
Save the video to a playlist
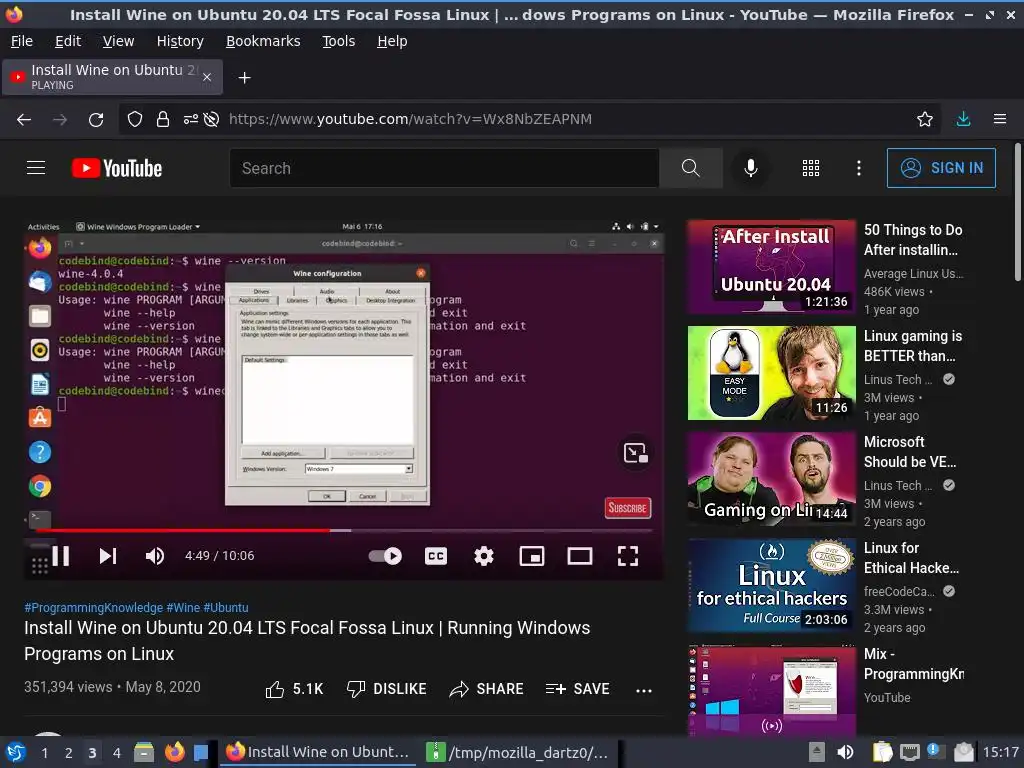coord(577,689)
